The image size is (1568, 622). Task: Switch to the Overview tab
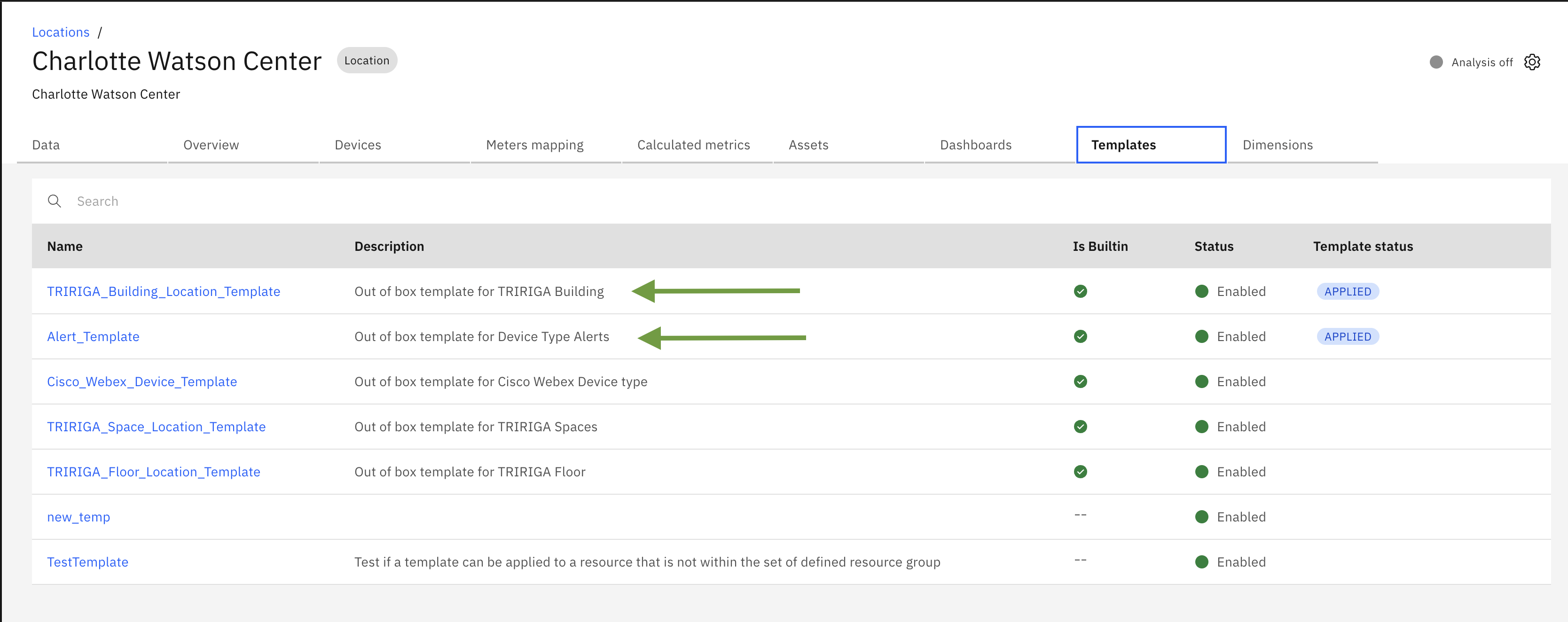[x=243, y=145]
